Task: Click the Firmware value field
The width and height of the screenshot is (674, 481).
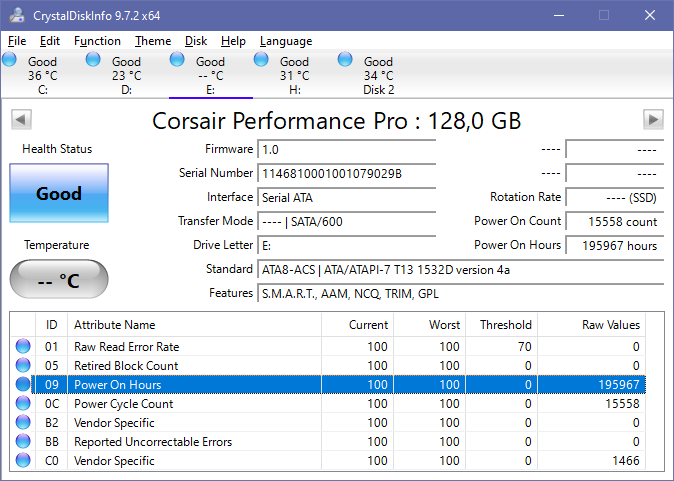Action: click(346, 149)
